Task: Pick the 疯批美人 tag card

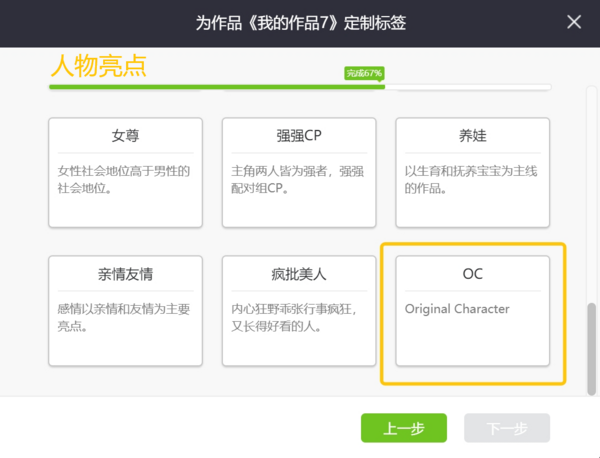Action: point(299,310)
